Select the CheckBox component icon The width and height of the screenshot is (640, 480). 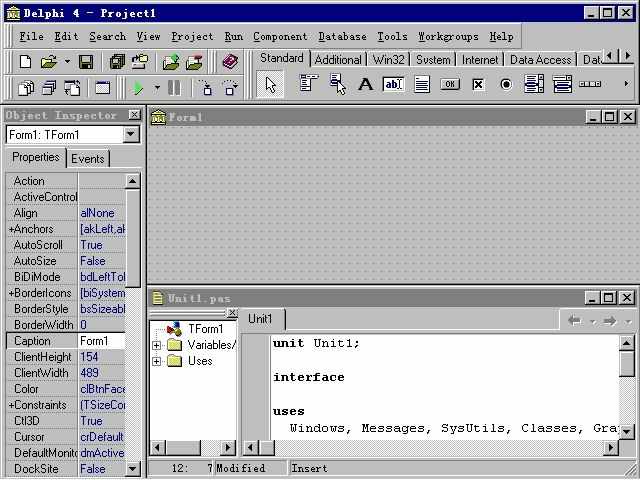point(478,84)
